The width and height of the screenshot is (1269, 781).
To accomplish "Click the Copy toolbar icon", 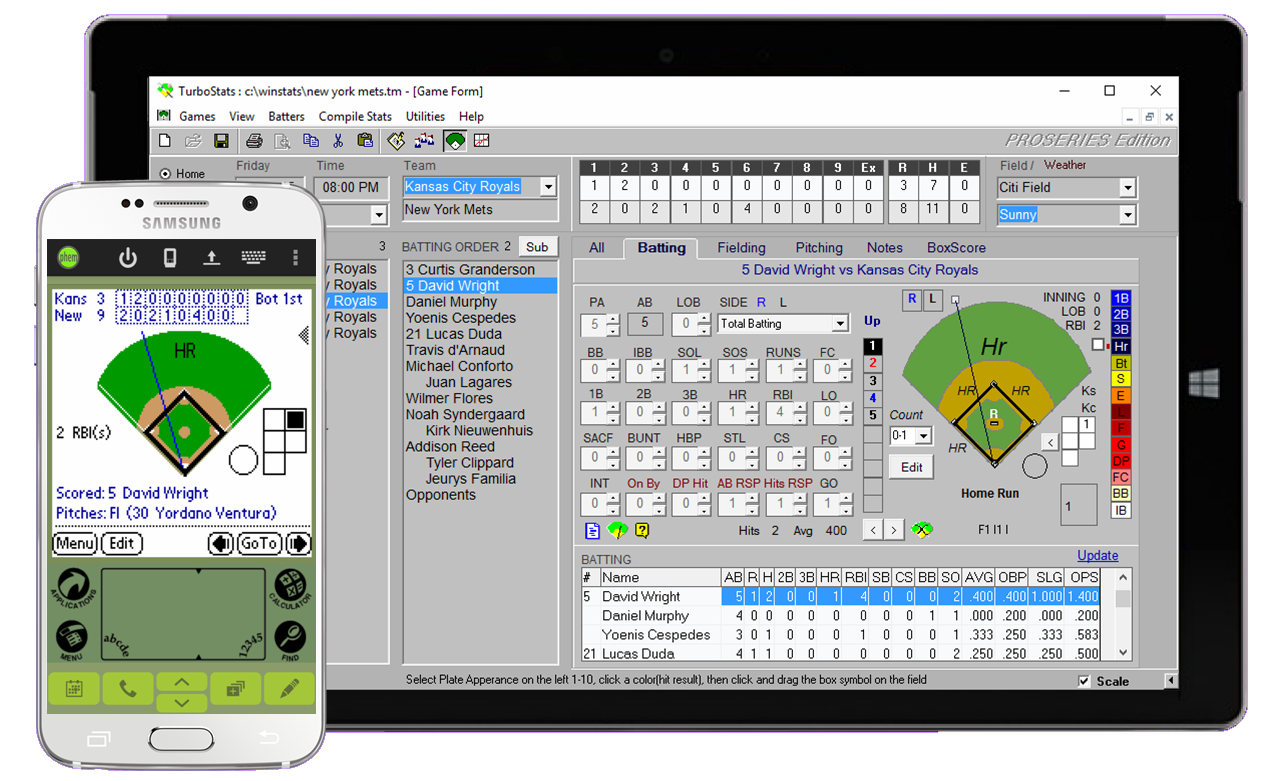I will (x=311, y=141).
